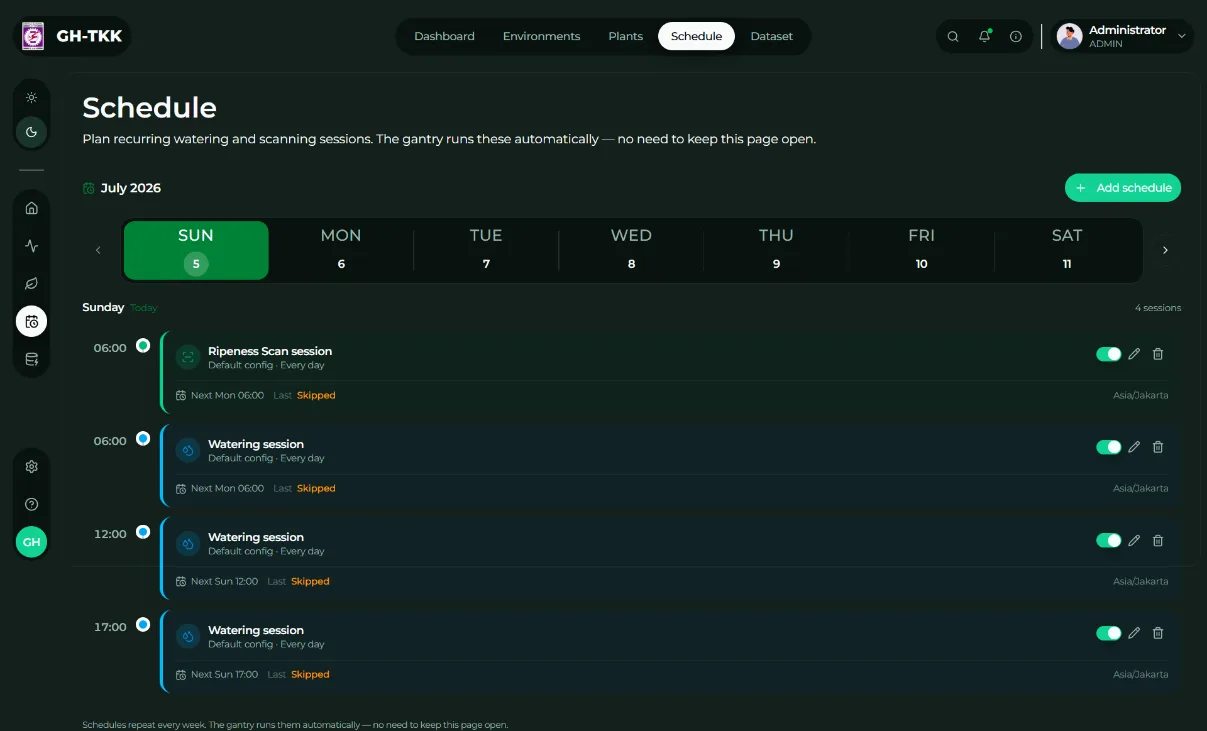Viewport: 1207px width, 731px height.
Task: Click Skipped status in 17:00 Watering card
Action: point(310,674)
